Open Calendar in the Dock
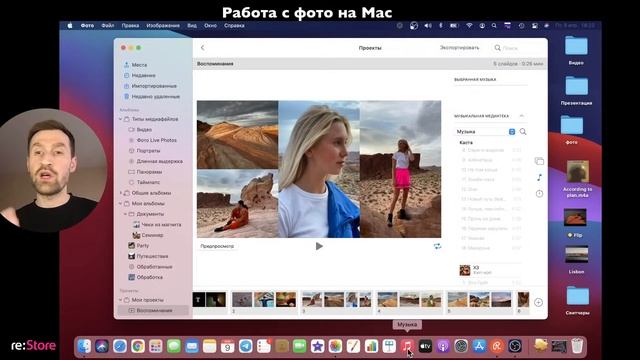Screen dimensions: 640x360 tap(228, 346)
